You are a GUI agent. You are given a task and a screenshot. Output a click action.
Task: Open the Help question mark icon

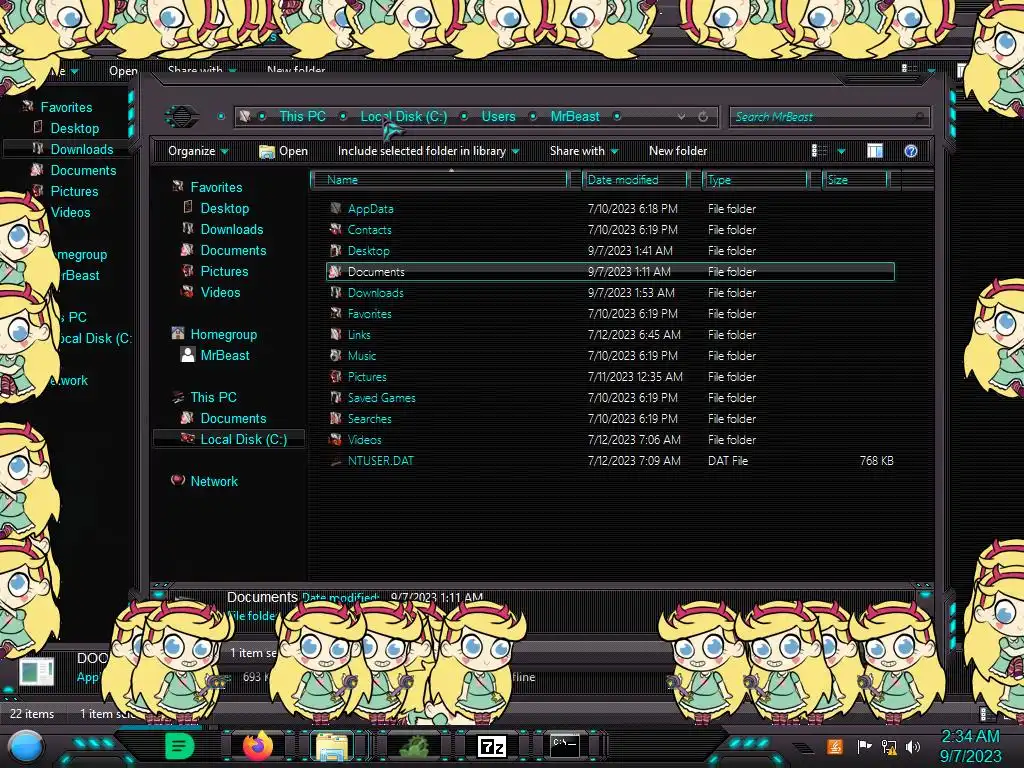tap(910, 151)
